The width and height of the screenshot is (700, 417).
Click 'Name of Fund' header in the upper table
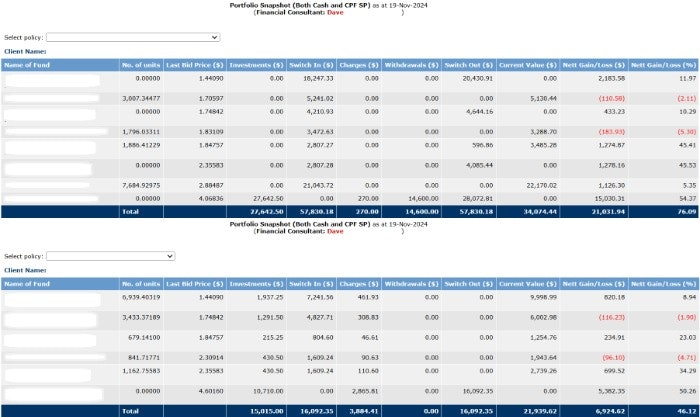click(x=26, y=65)
